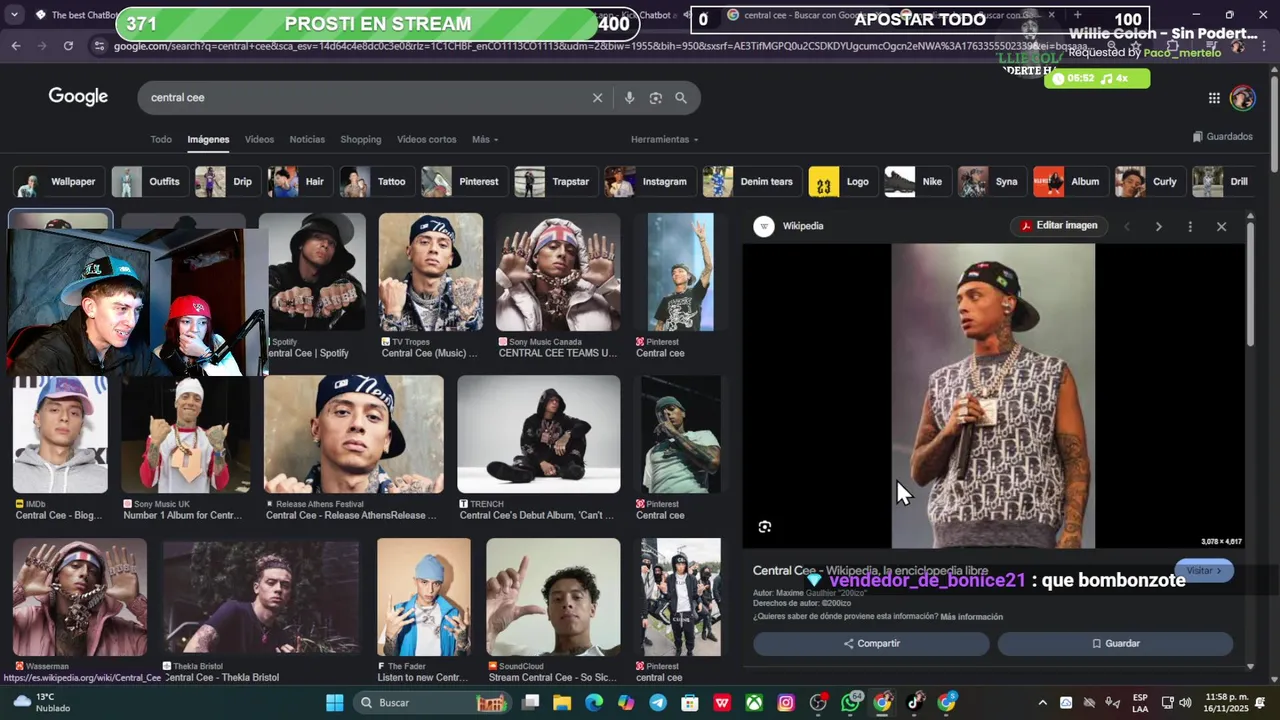Image resolution: width=1280 pixels, height=720 pixels.
Task: Reload the page in the browser
Action: 68,46
